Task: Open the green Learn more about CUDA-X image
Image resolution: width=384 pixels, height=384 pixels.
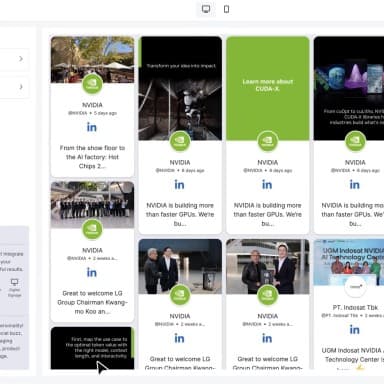Action: point(268,88)
